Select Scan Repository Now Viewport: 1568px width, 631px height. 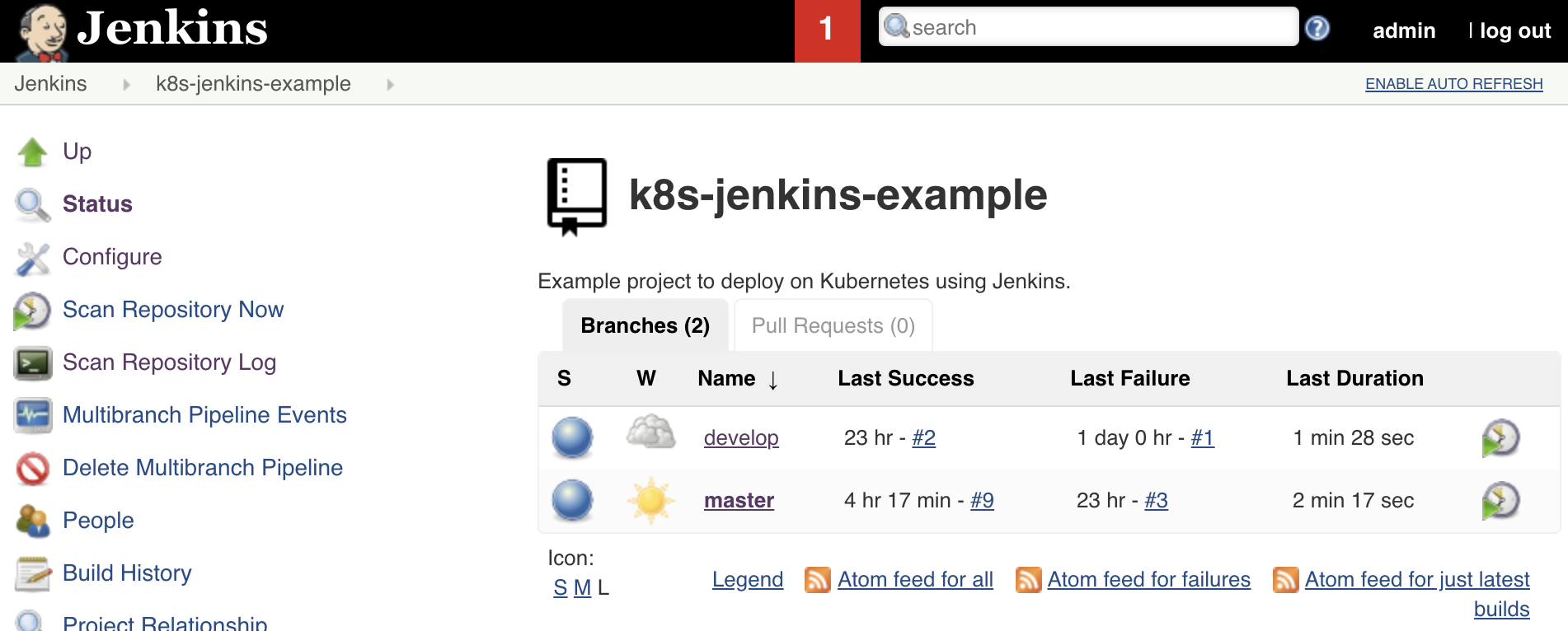point(173,310)
